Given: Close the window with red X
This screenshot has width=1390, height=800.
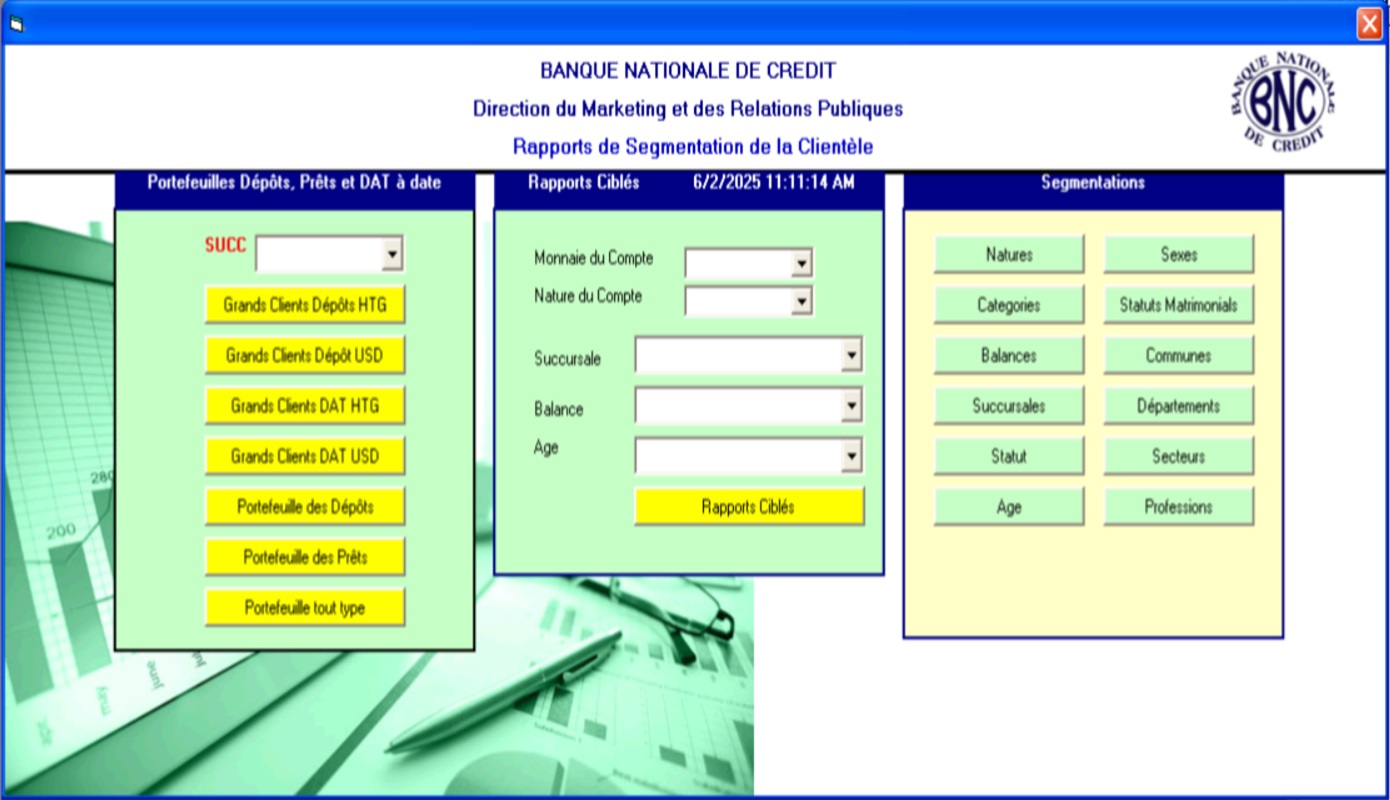Looking at the screenshot, I should point(1368,23).
